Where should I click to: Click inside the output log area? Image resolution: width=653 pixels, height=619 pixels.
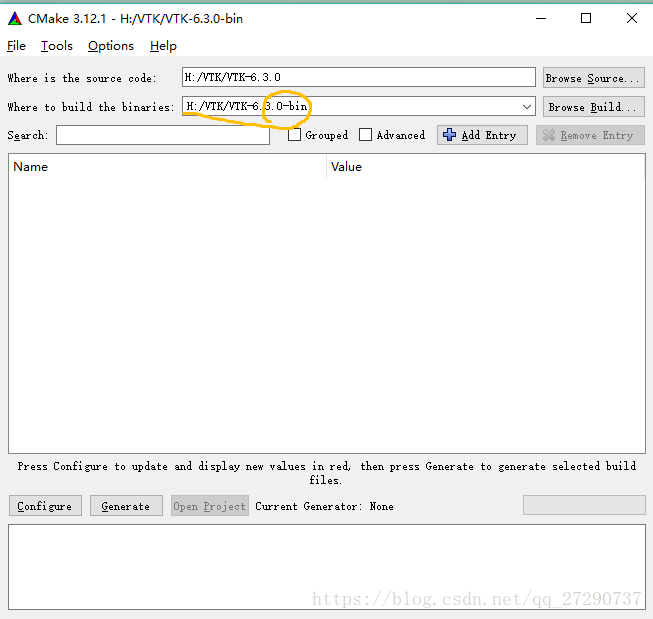327,567
